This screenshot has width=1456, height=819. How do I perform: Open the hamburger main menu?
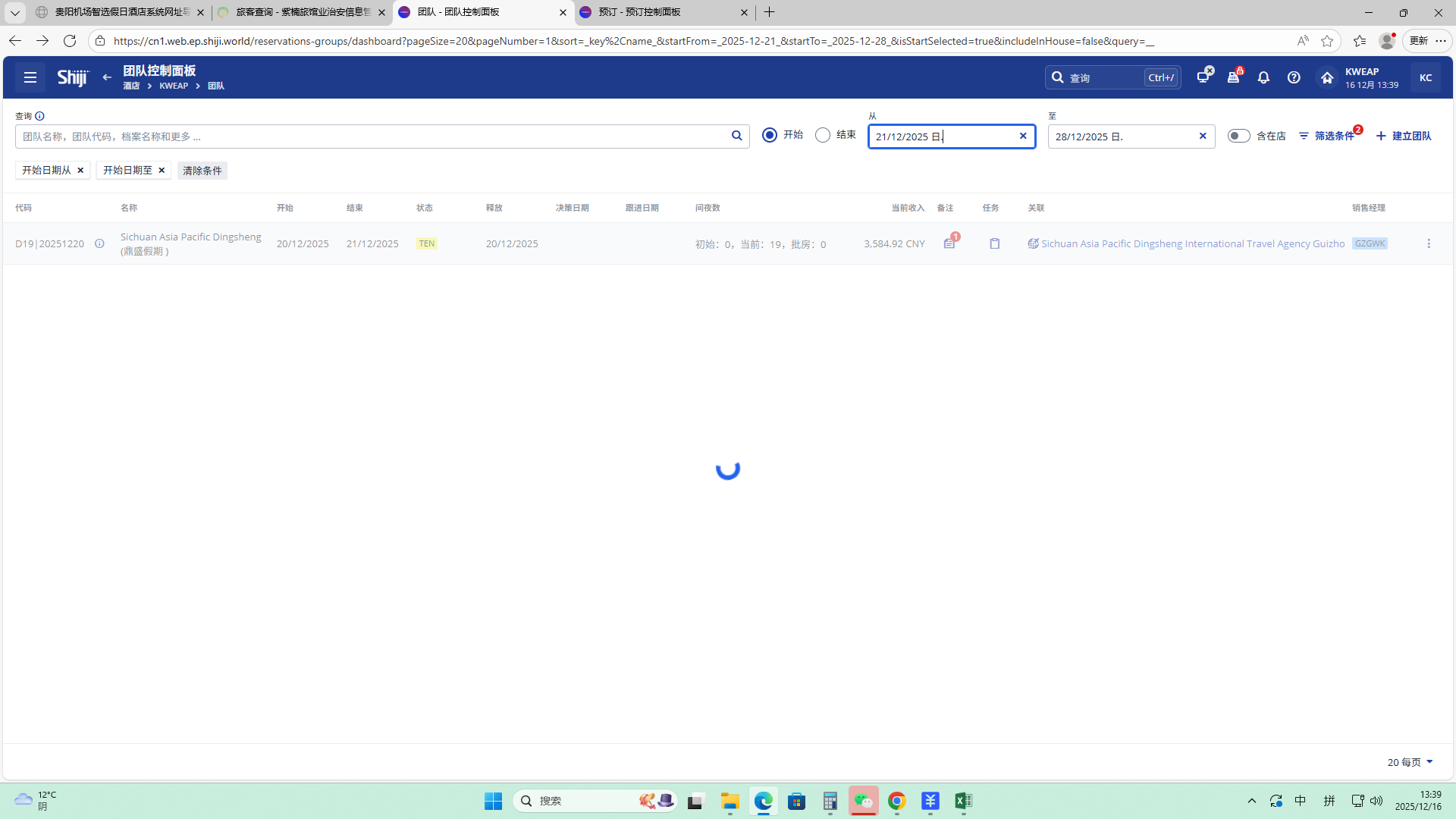tap(30, 77)
